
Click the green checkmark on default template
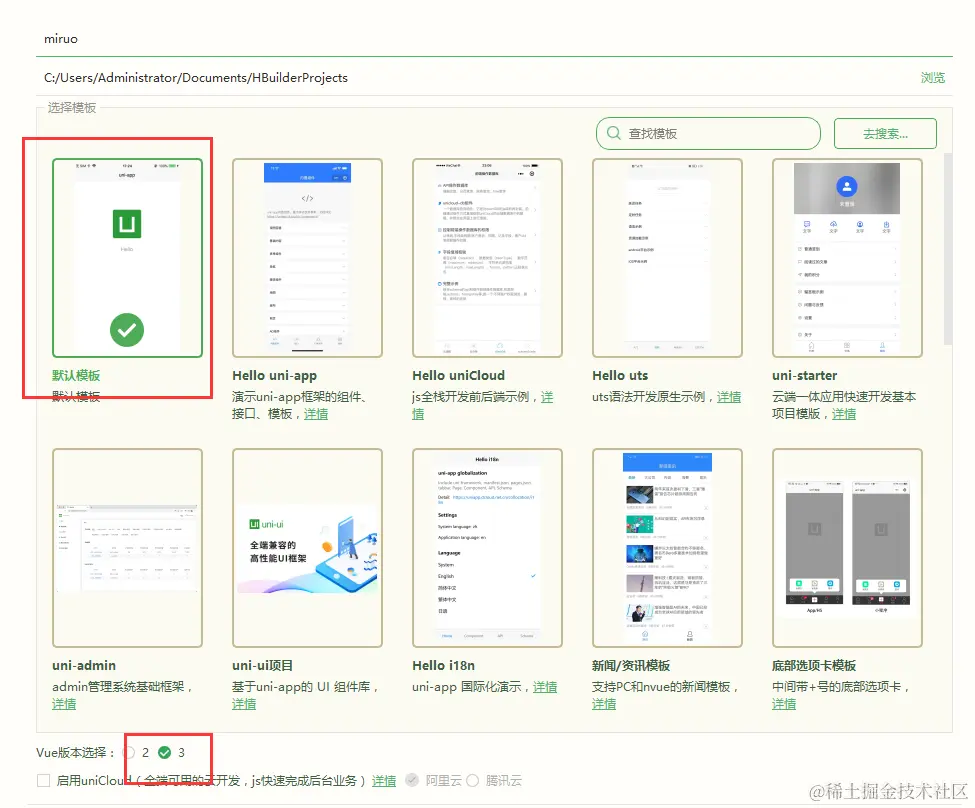coord(127,330)
